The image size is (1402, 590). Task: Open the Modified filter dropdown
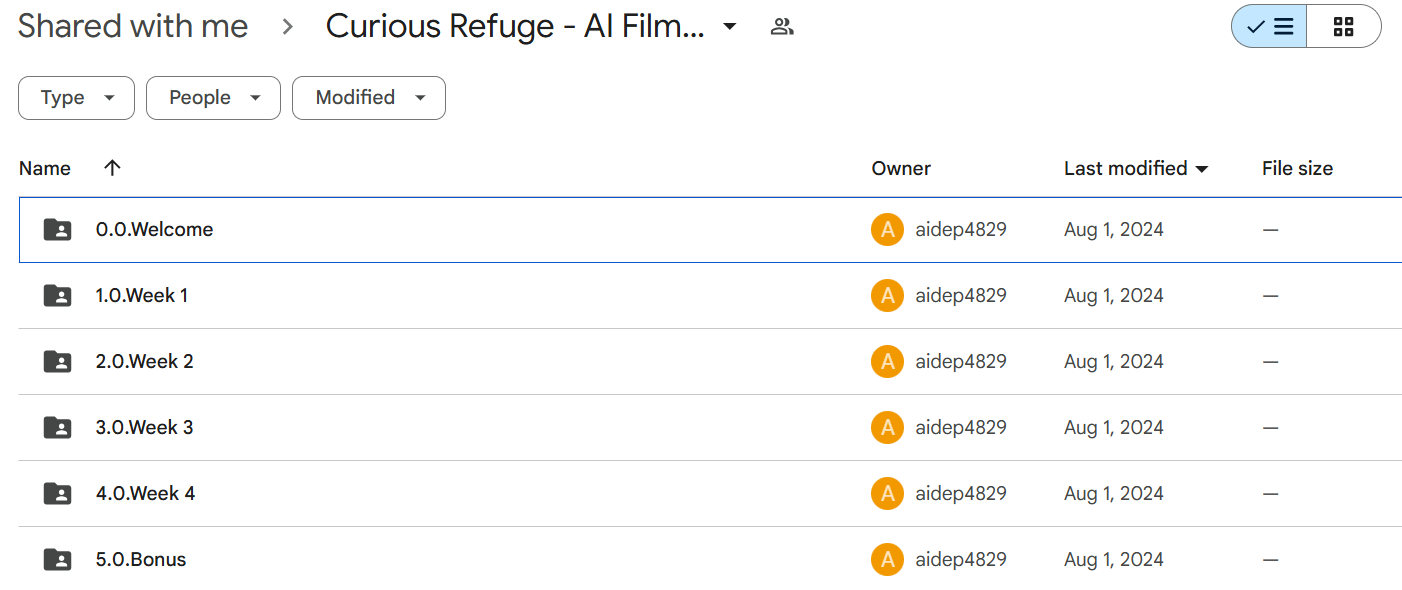(369, 98)
